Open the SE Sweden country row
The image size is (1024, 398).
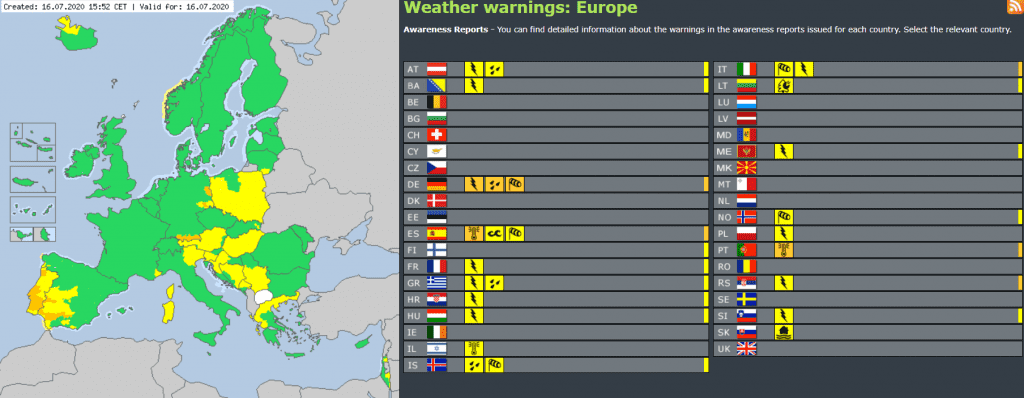point(868,299)
